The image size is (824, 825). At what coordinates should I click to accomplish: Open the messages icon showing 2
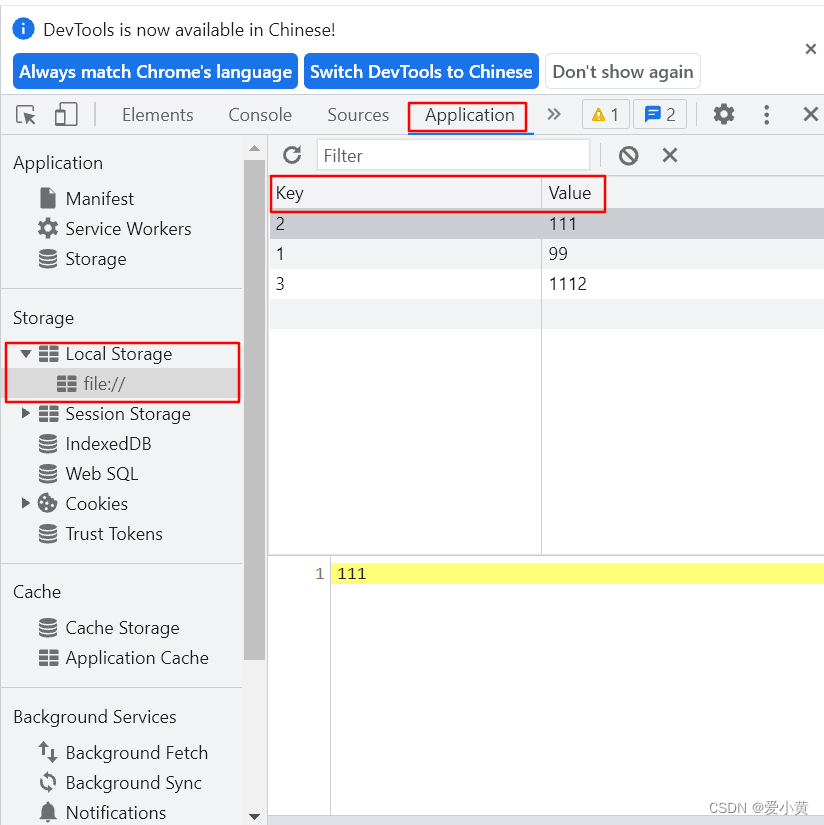[659, 114]
